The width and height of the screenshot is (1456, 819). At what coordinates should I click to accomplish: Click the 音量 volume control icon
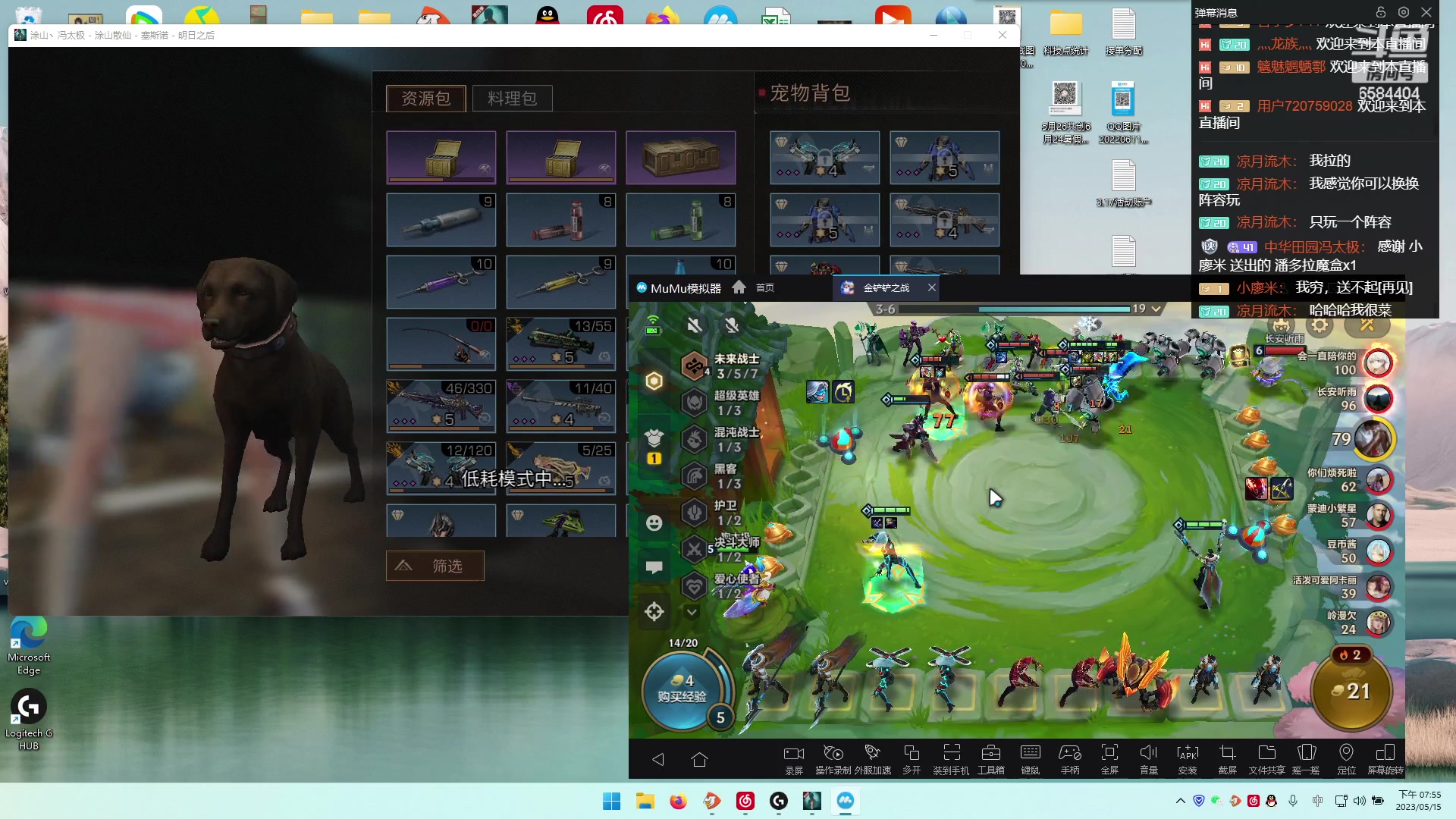[x=1148, y=754]
